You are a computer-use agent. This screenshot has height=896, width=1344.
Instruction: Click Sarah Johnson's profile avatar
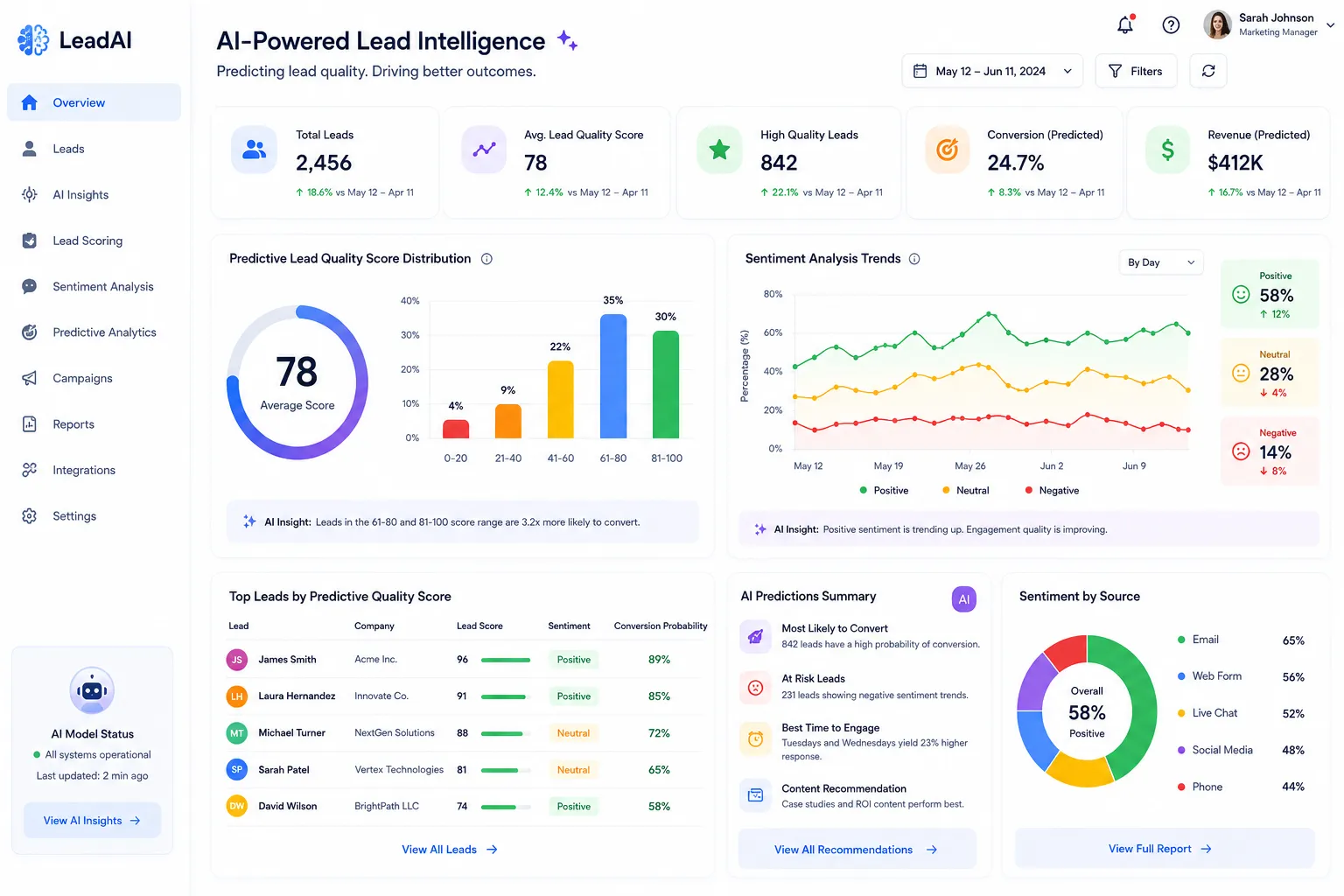[1217, 24]
